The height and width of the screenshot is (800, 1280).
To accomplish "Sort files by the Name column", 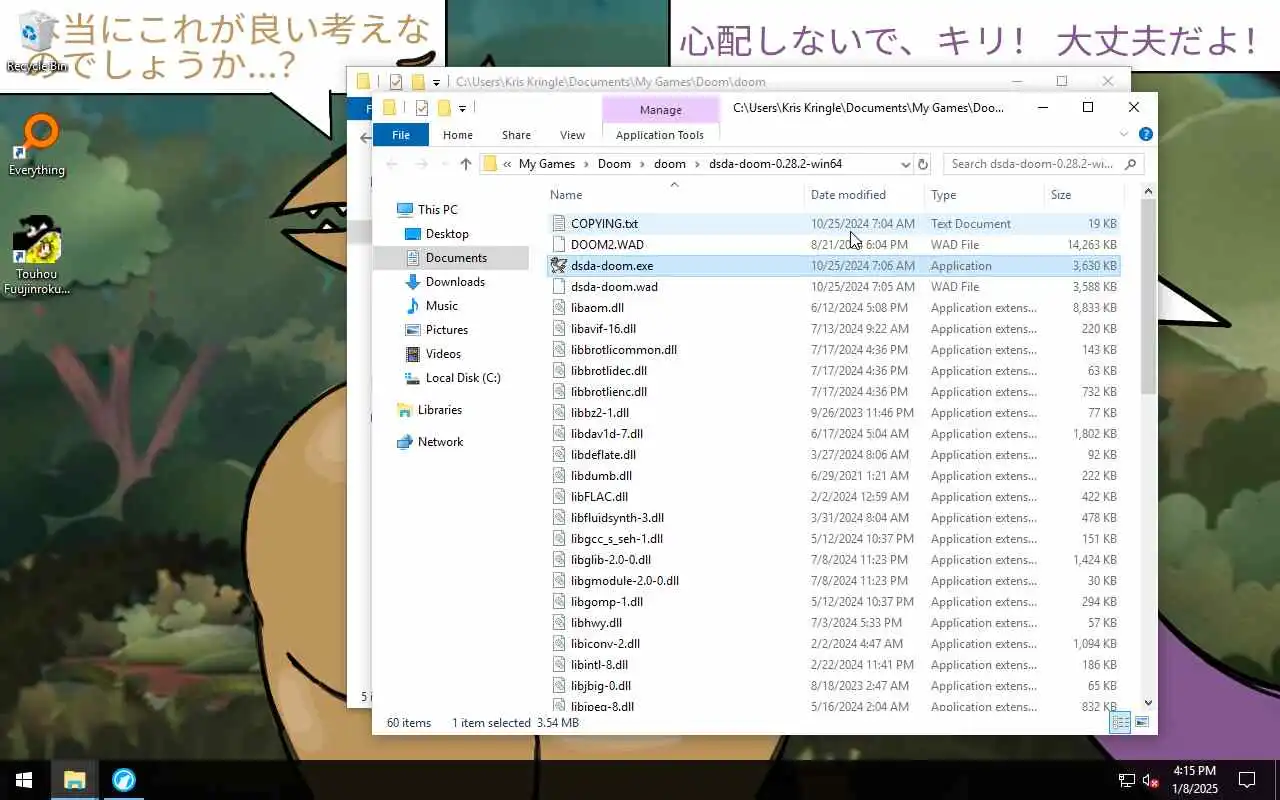I will 675,195.
